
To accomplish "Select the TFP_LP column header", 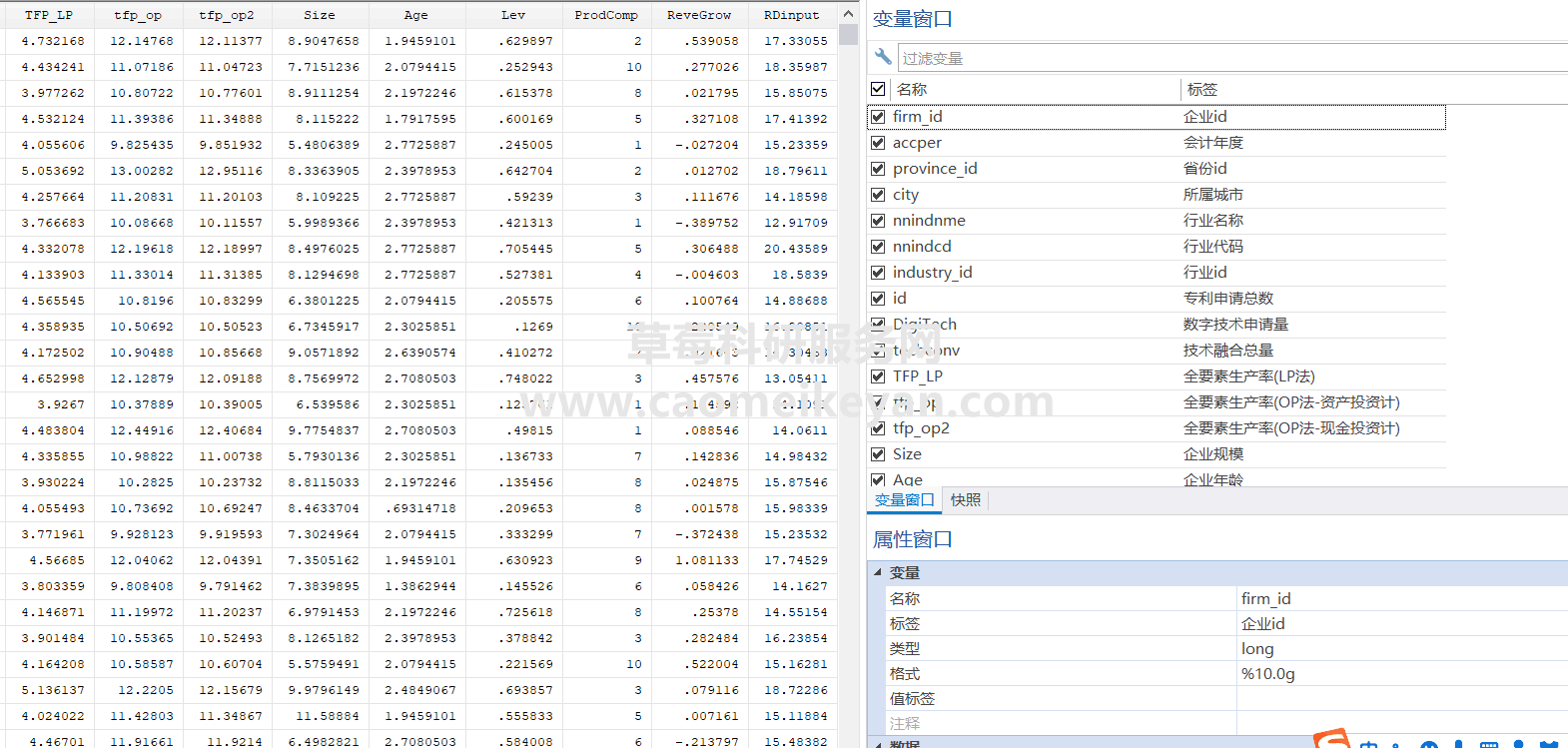I will pyautogui.click(x=49, y=15).
